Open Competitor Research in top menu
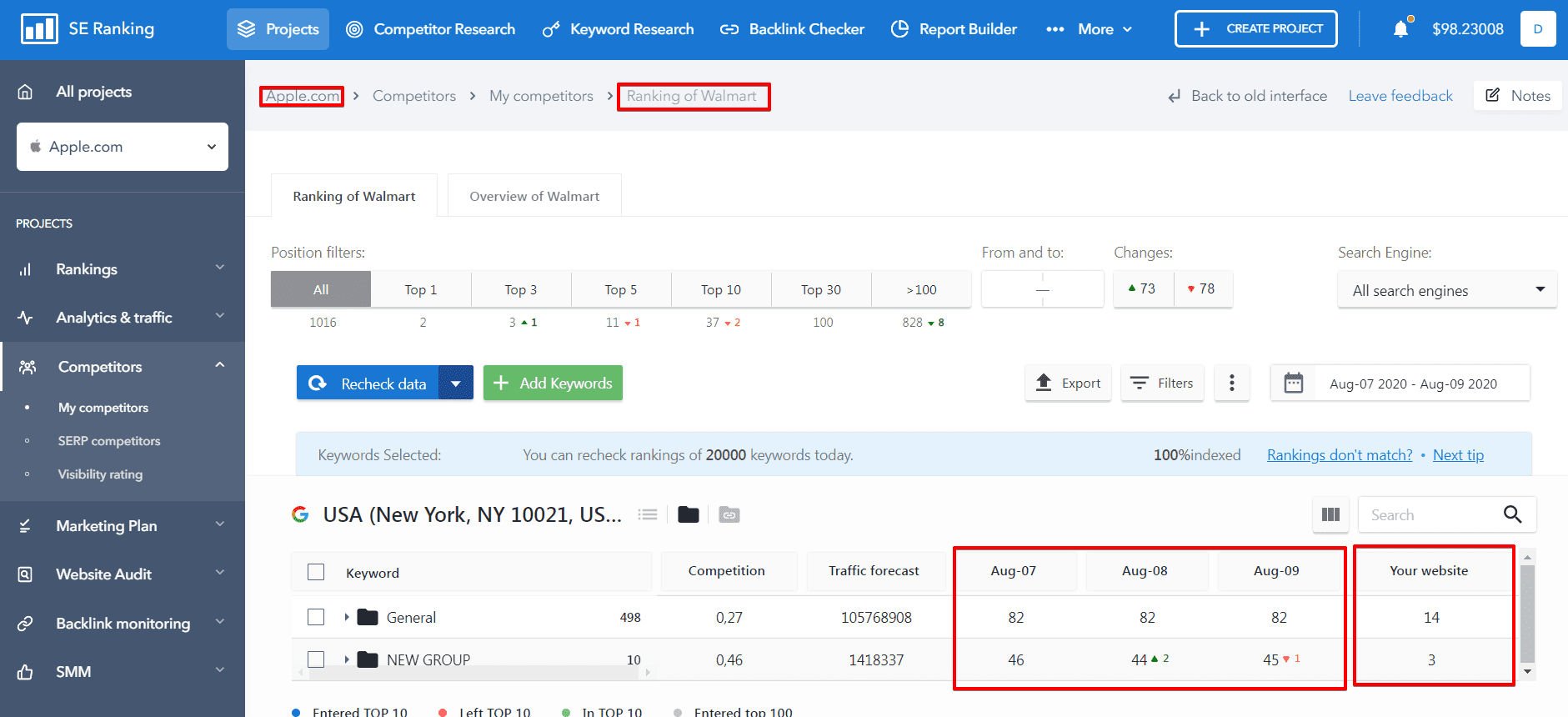This screenshot has height=717, width=1568. click(x=430, y=29)
